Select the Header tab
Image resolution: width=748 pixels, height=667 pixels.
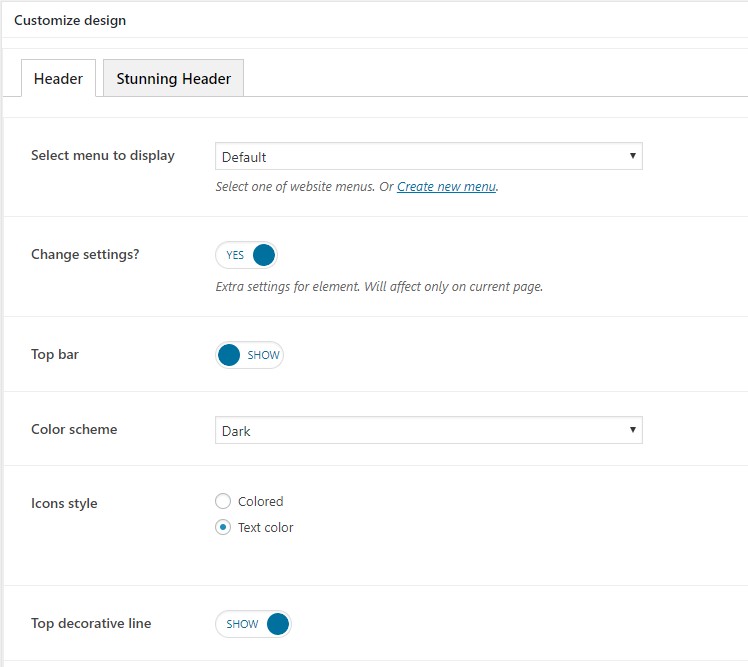click(58, 79)
